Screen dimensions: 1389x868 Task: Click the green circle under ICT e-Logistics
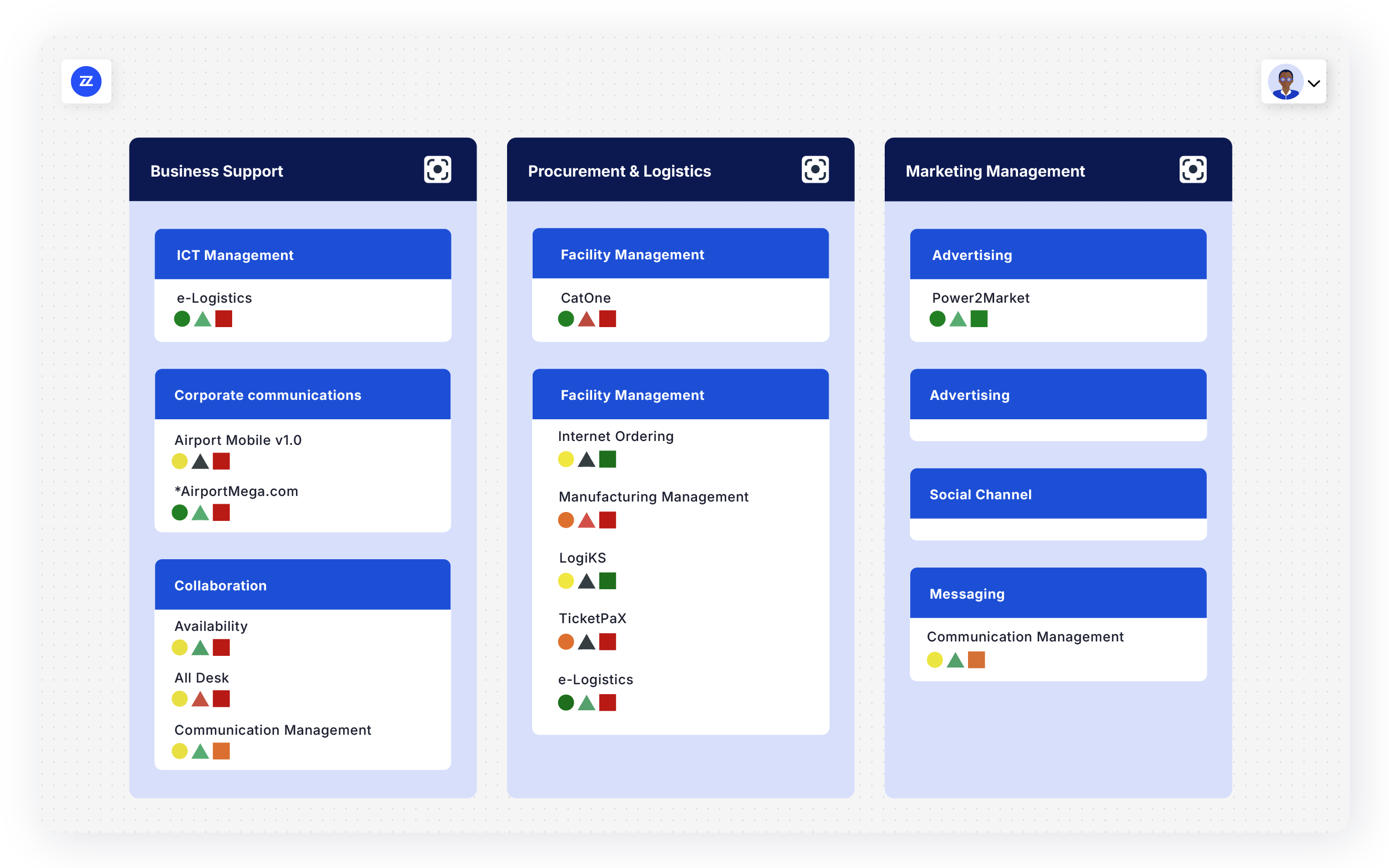click(182, 319)
